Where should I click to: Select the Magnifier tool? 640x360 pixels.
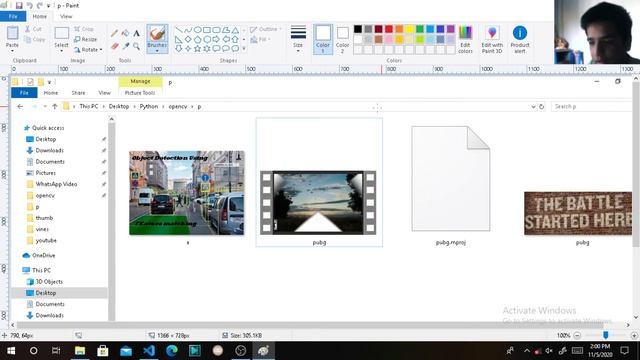pos(136,47)
